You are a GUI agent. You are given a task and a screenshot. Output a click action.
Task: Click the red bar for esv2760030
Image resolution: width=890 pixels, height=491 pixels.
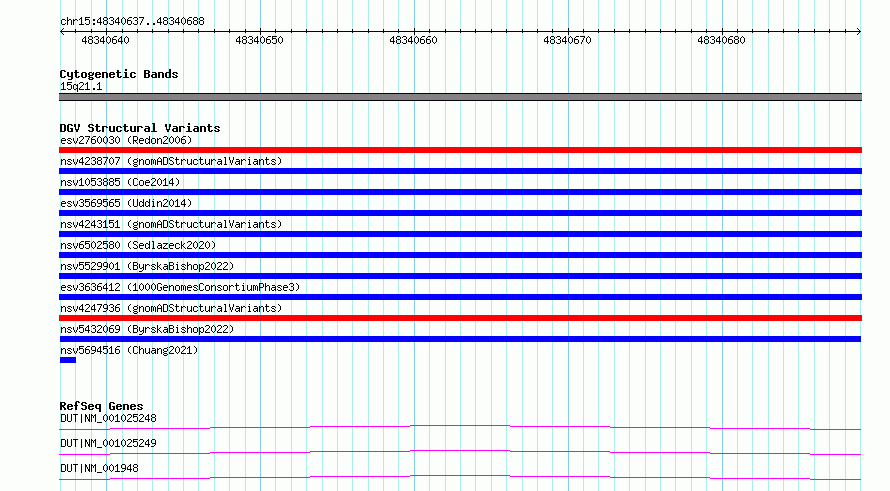460,150
